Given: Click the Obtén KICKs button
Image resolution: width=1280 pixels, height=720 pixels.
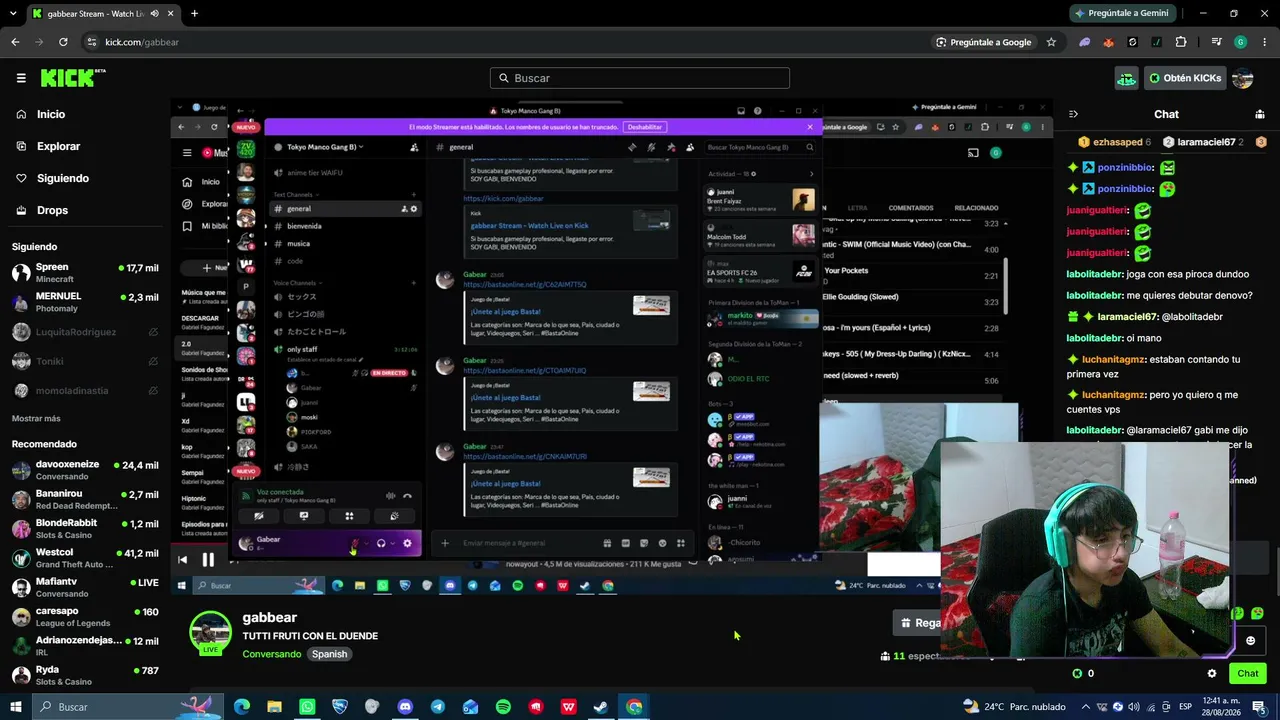Looking at the screenshot, I should point(1185,78).
